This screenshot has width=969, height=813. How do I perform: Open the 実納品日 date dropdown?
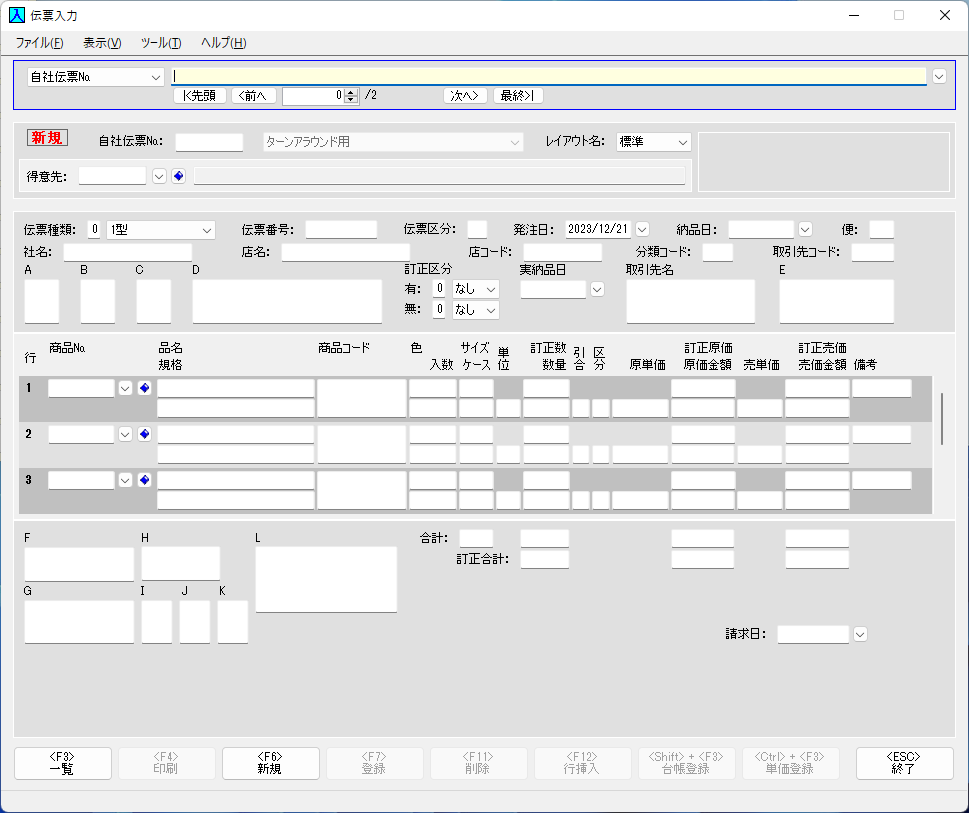tap(597, 289)
